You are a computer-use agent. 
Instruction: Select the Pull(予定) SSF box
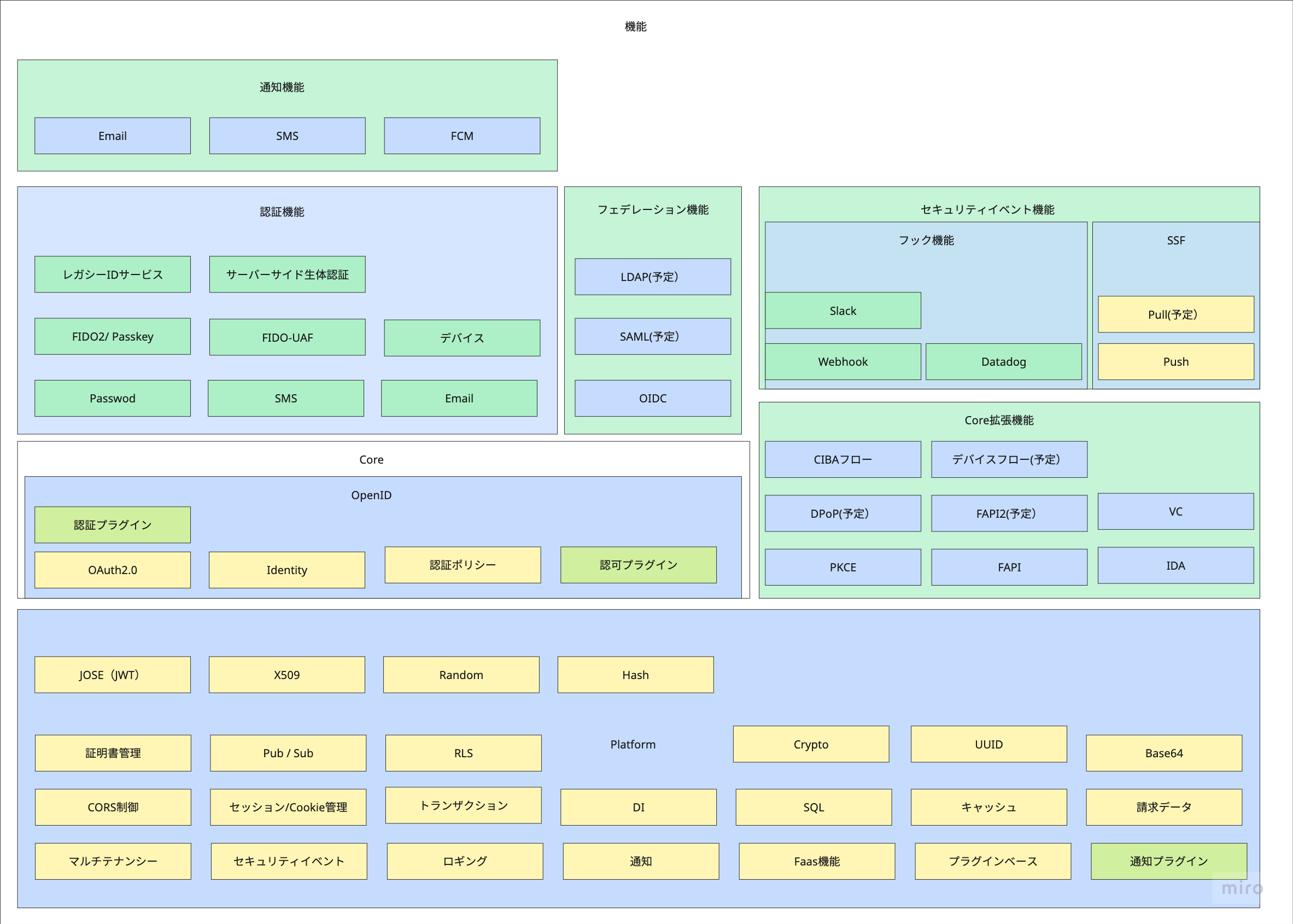pos(1175,314)
